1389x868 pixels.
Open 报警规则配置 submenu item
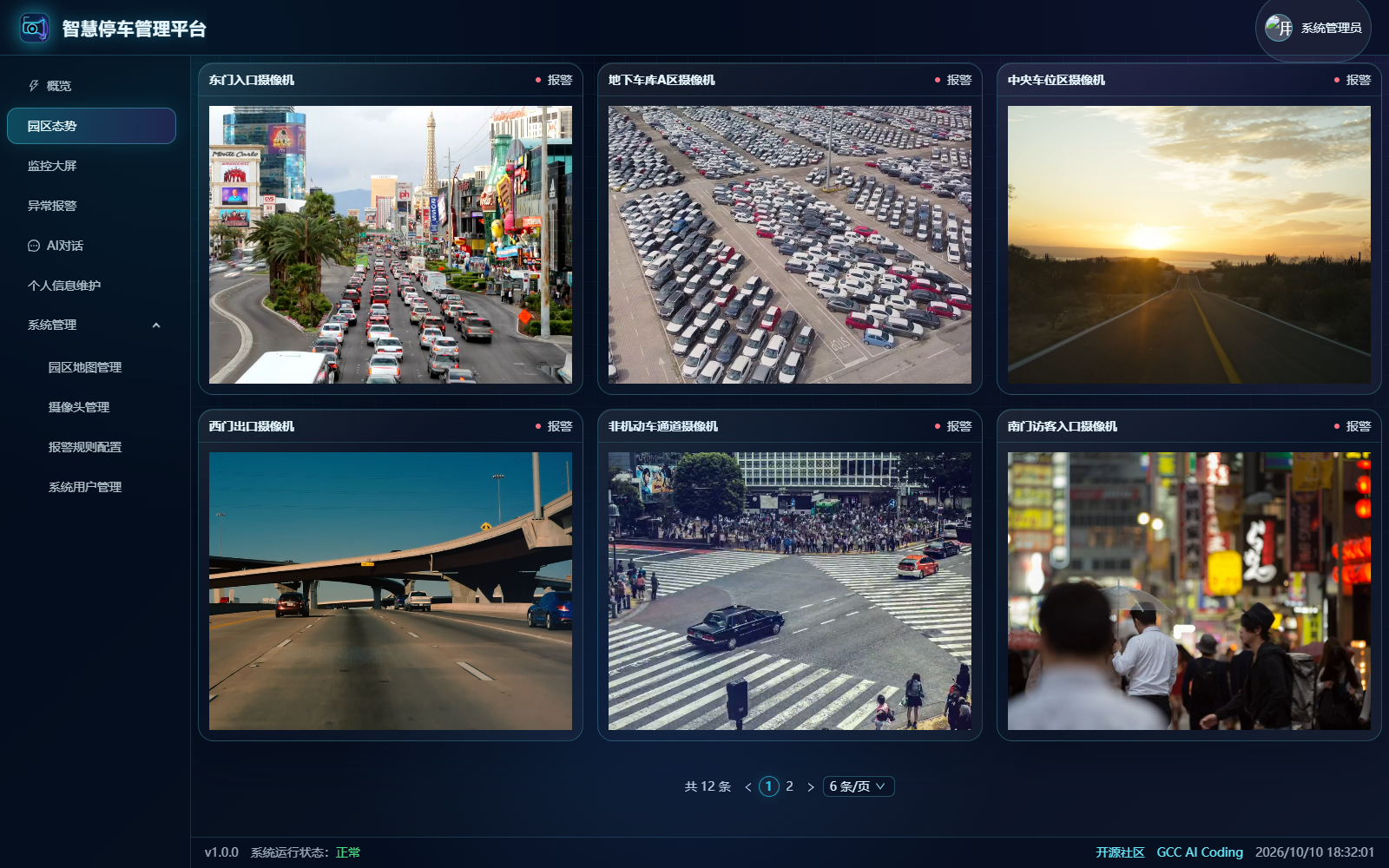point(91,447)
